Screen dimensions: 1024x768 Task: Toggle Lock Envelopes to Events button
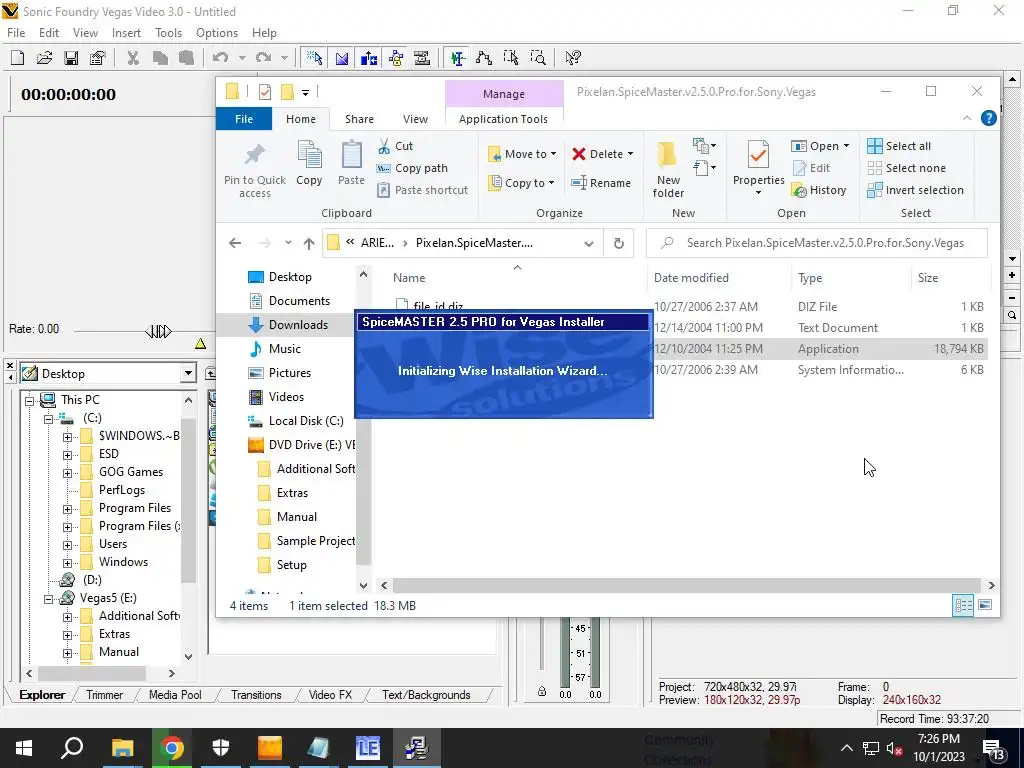point(396,58)
